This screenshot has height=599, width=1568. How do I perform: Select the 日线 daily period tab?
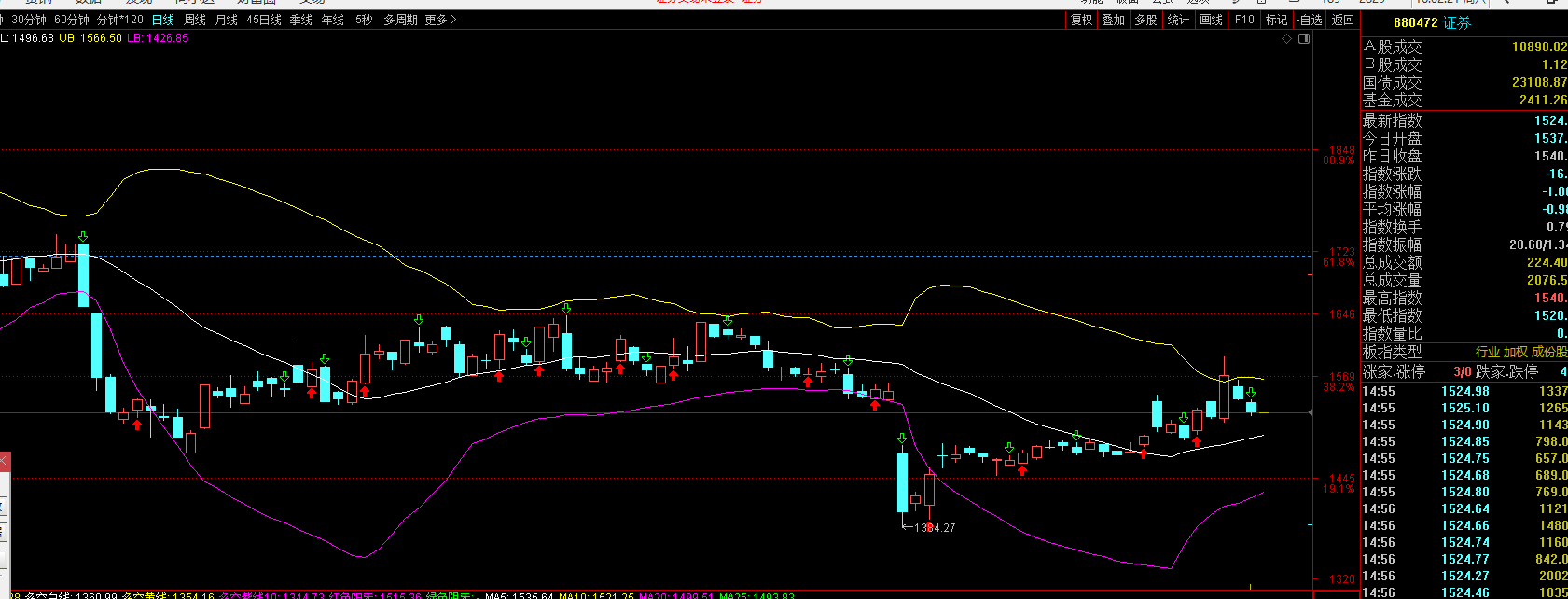point(163,20)
